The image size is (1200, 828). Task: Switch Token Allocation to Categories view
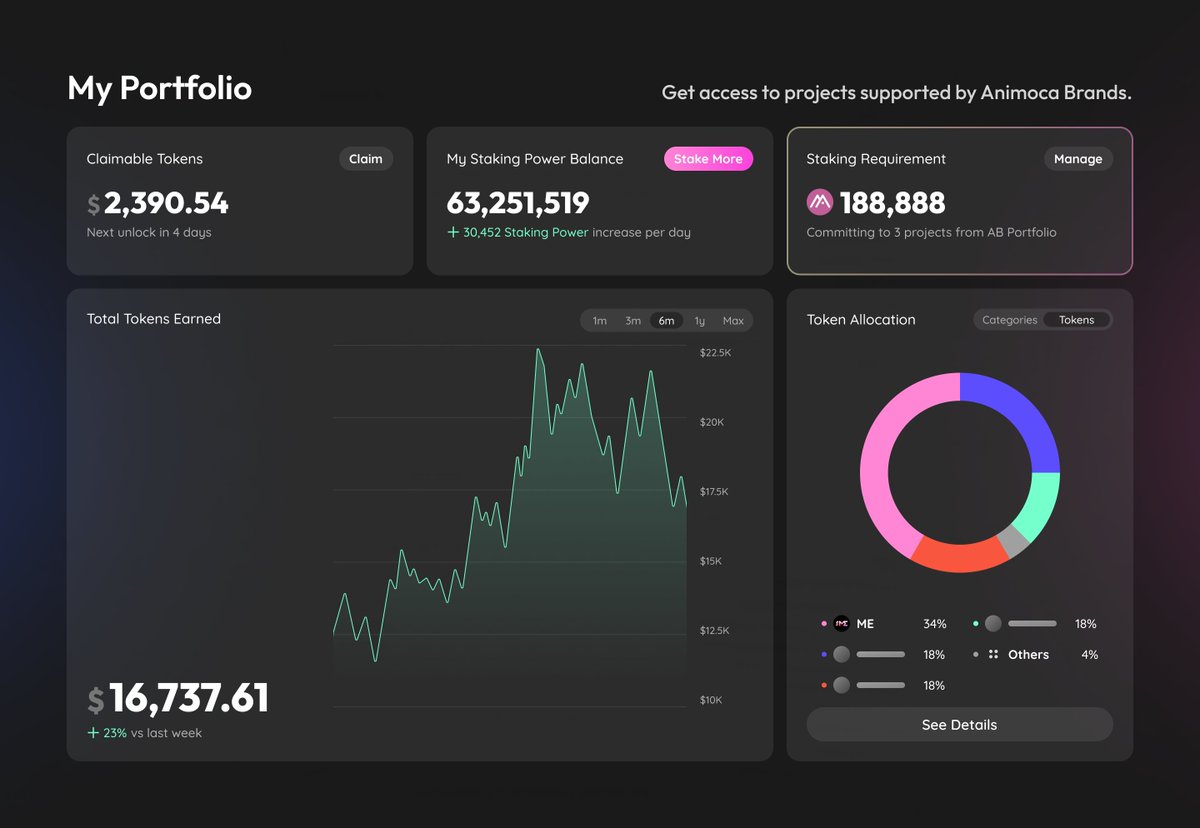point(1009,319)
